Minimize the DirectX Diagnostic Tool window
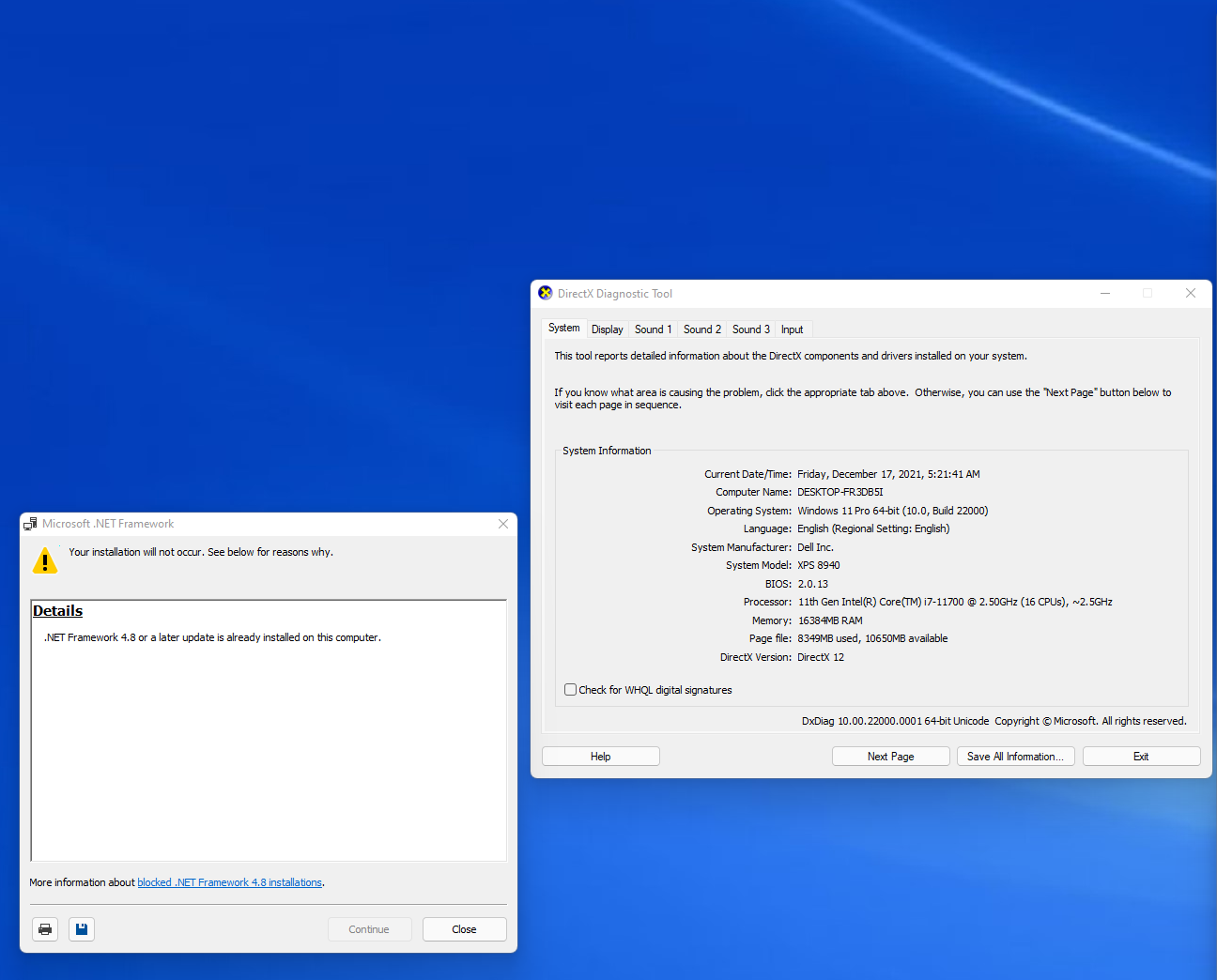The image size is (1217, 980). coord(1105,293)
